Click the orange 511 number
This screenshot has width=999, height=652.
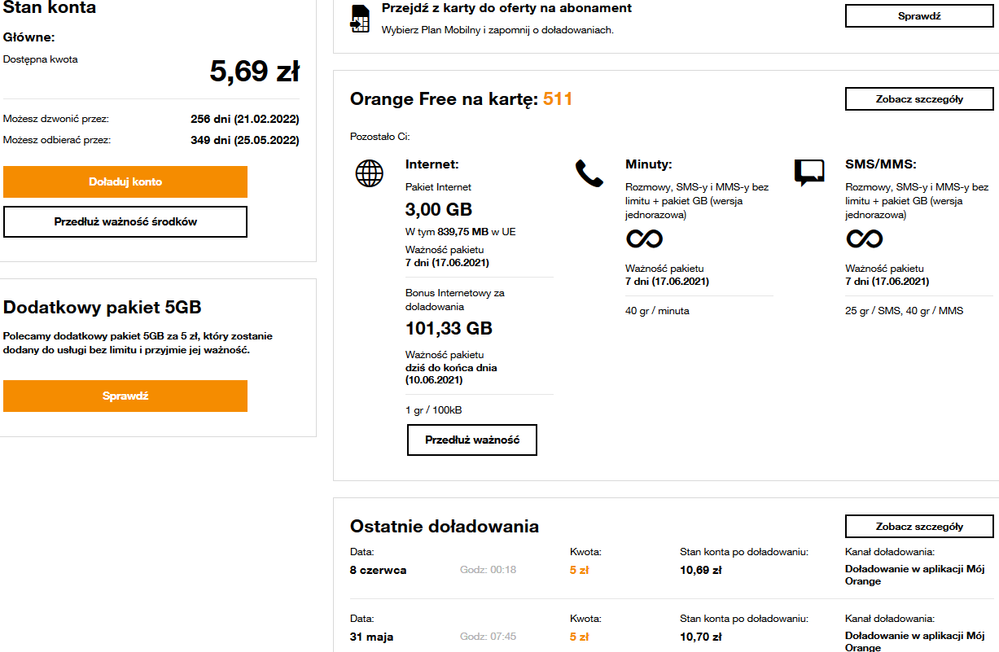(x=558, y=99)
